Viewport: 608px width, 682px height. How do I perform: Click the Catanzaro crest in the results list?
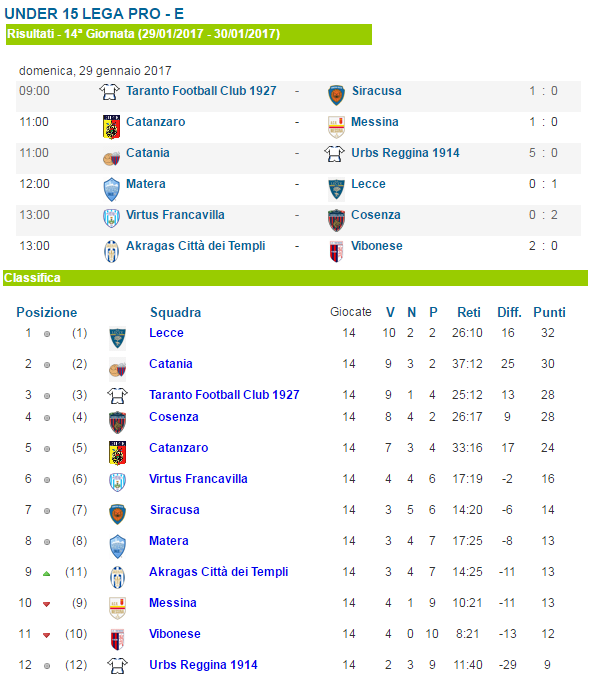[x=111, y=127]
